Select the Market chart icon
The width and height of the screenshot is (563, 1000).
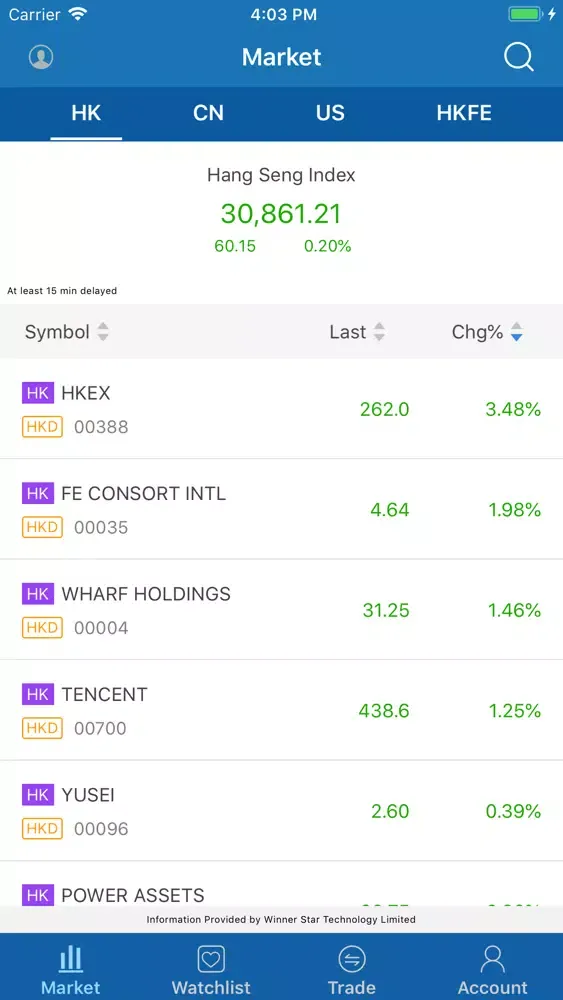tap(71, 959)
